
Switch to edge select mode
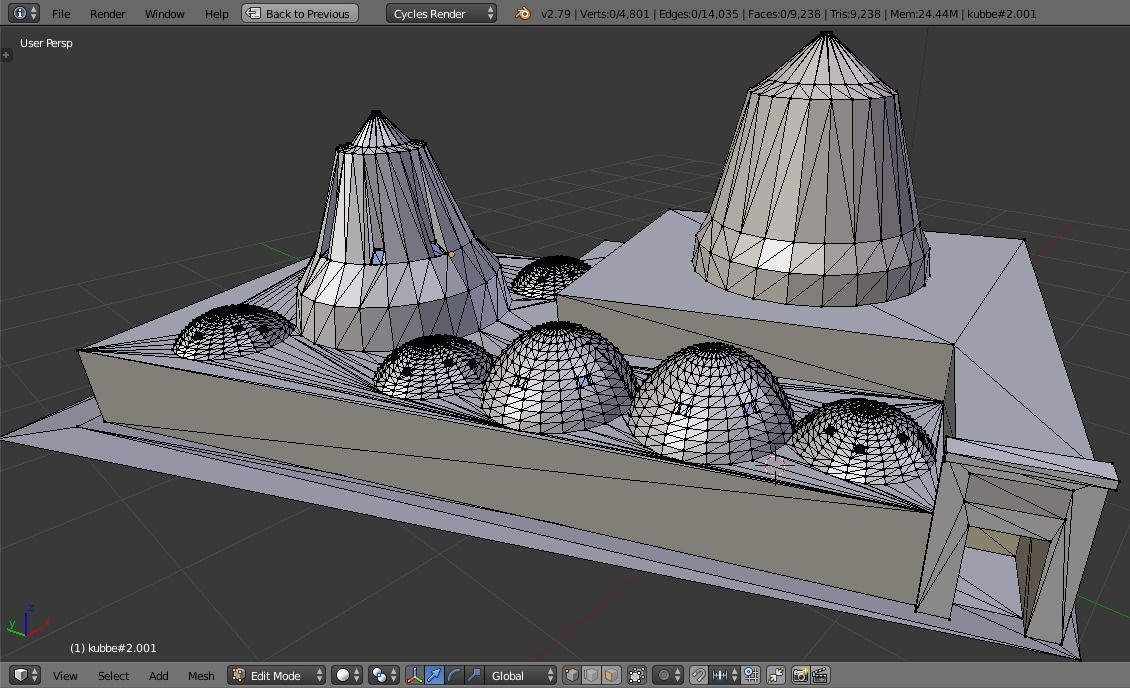tap(591, 675)
